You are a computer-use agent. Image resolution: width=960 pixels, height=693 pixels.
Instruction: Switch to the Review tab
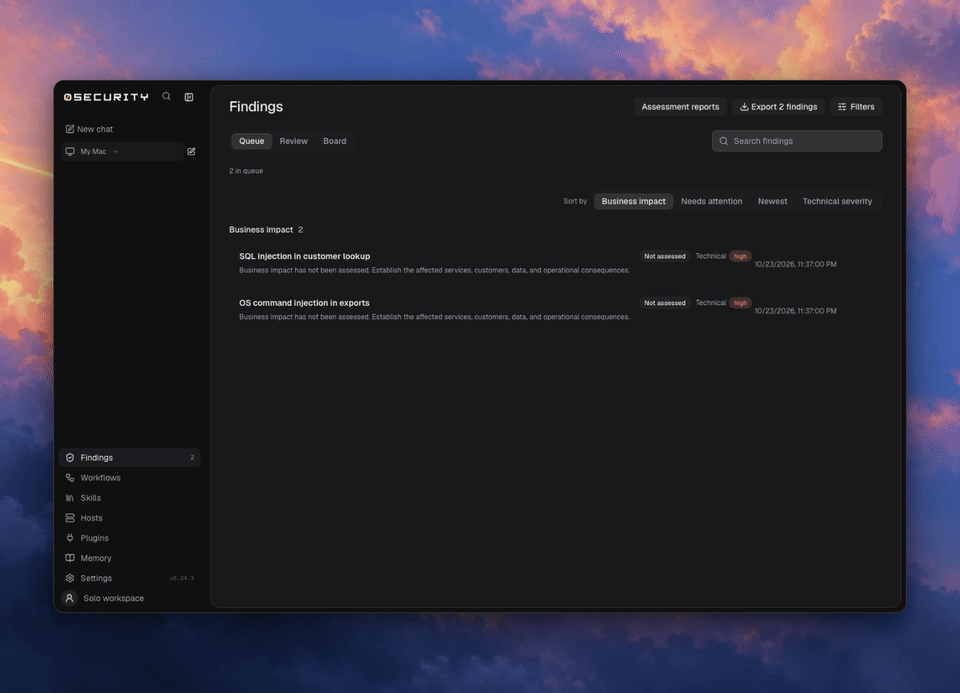coord(294,141)
